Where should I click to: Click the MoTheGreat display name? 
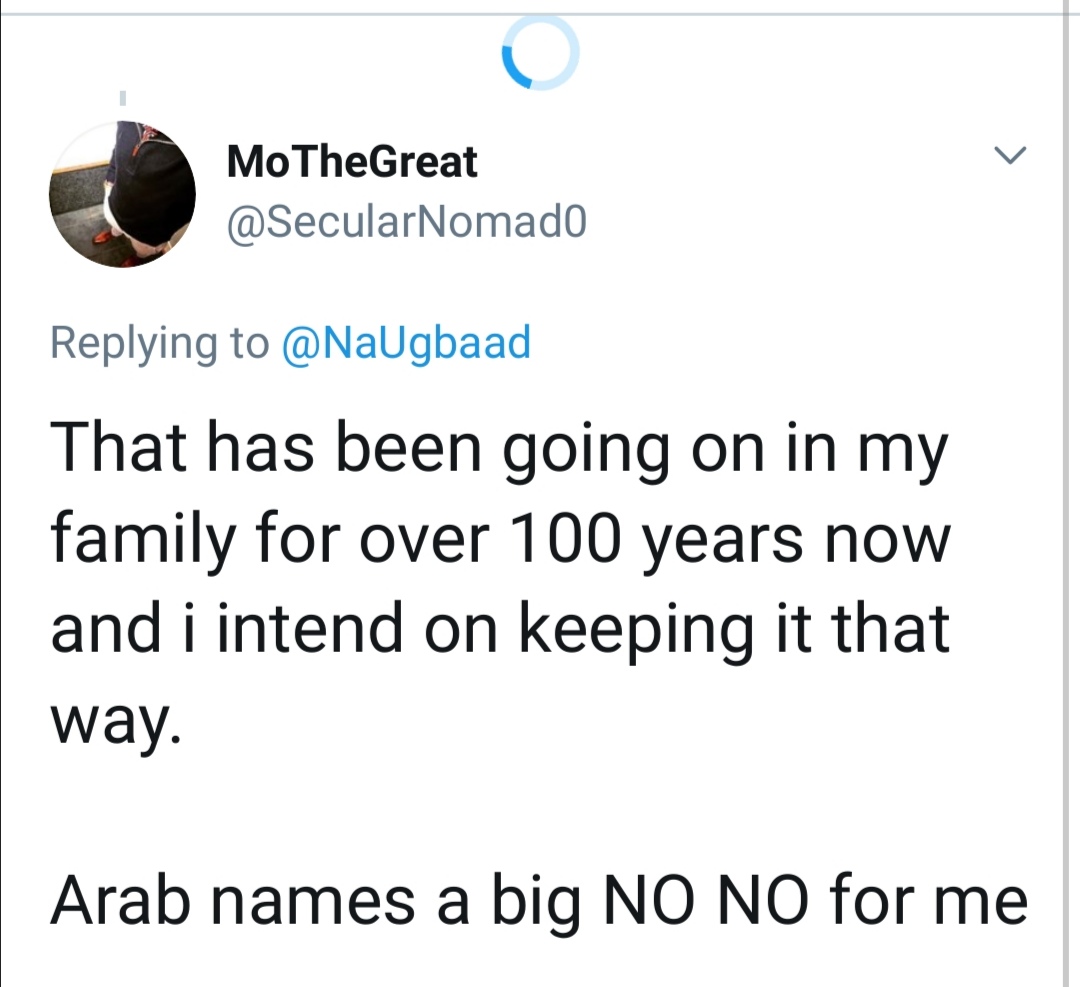click(x=353, y=162)
